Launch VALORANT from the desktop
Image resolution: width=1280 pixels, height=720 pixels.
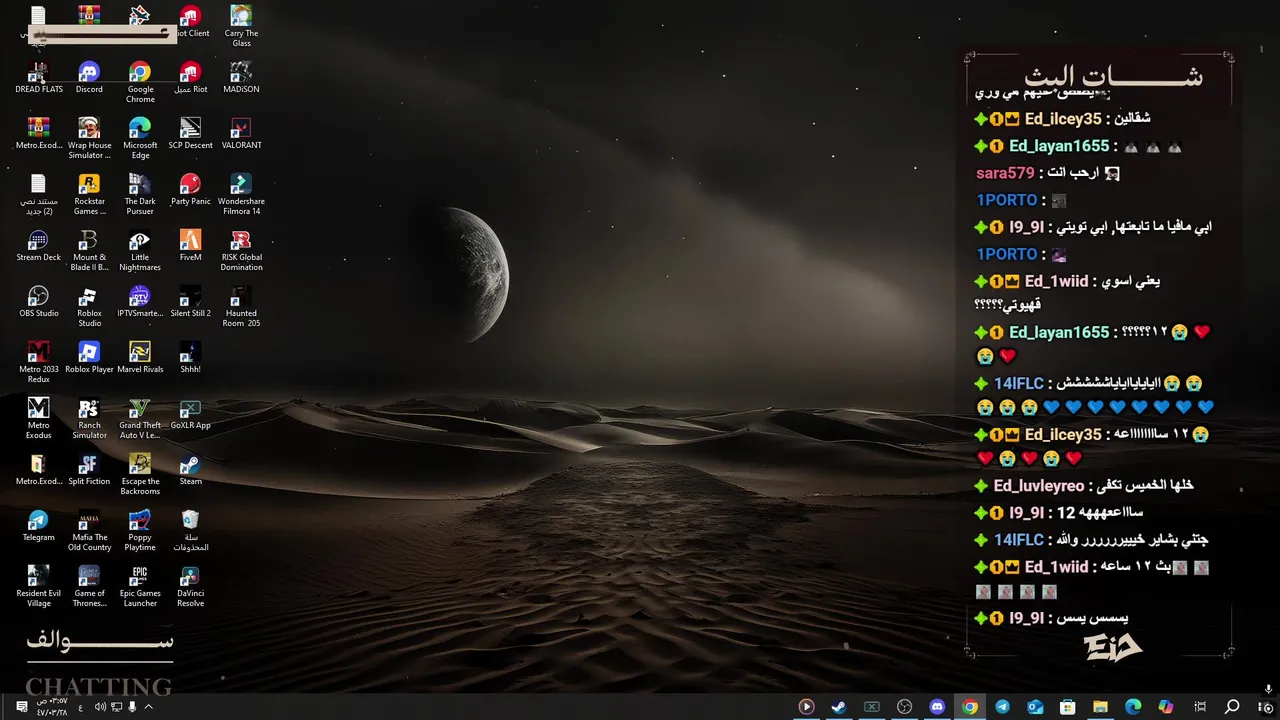click(x=241, y=134)
